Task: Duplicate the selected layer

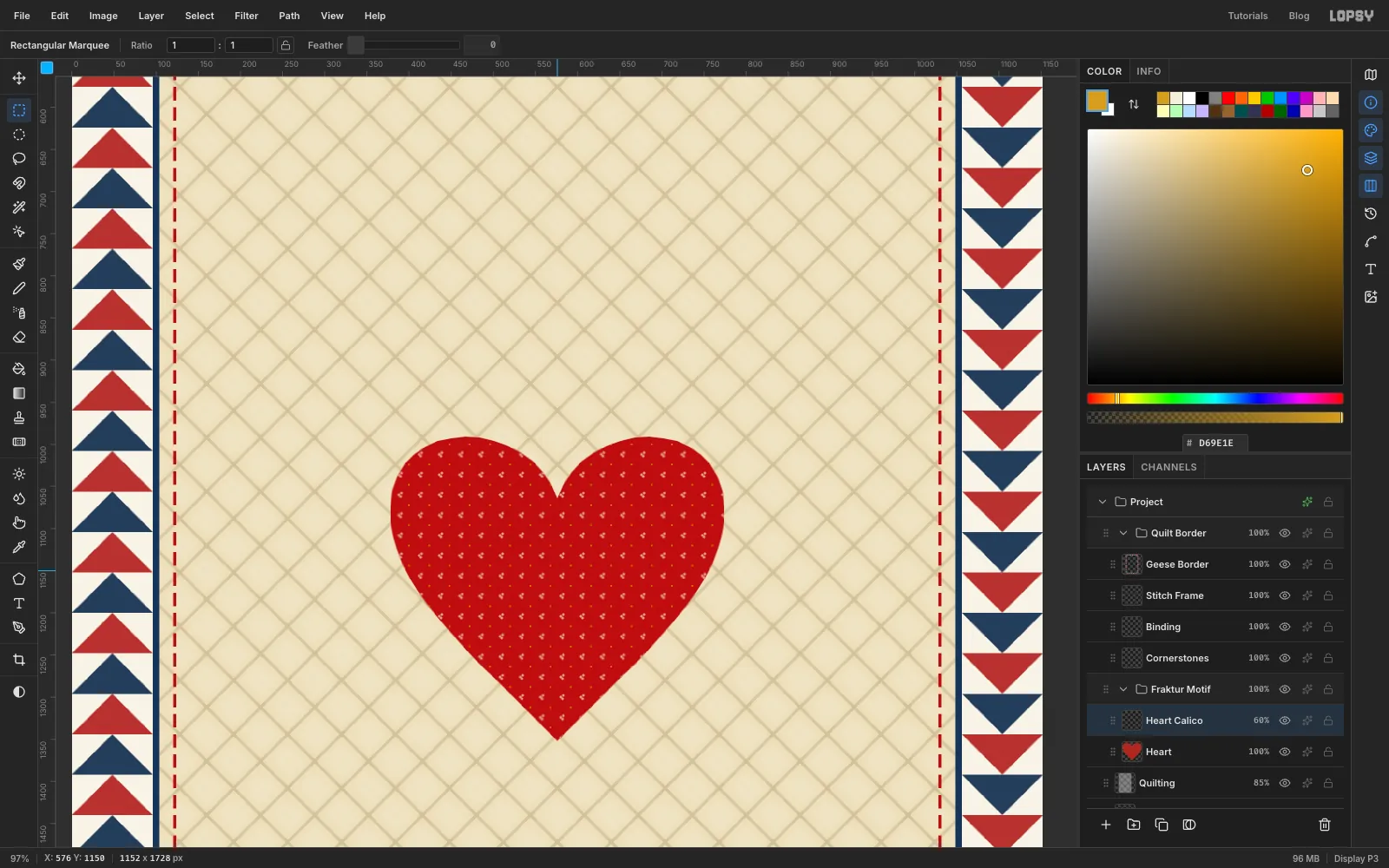Action: coord(1162,825)
